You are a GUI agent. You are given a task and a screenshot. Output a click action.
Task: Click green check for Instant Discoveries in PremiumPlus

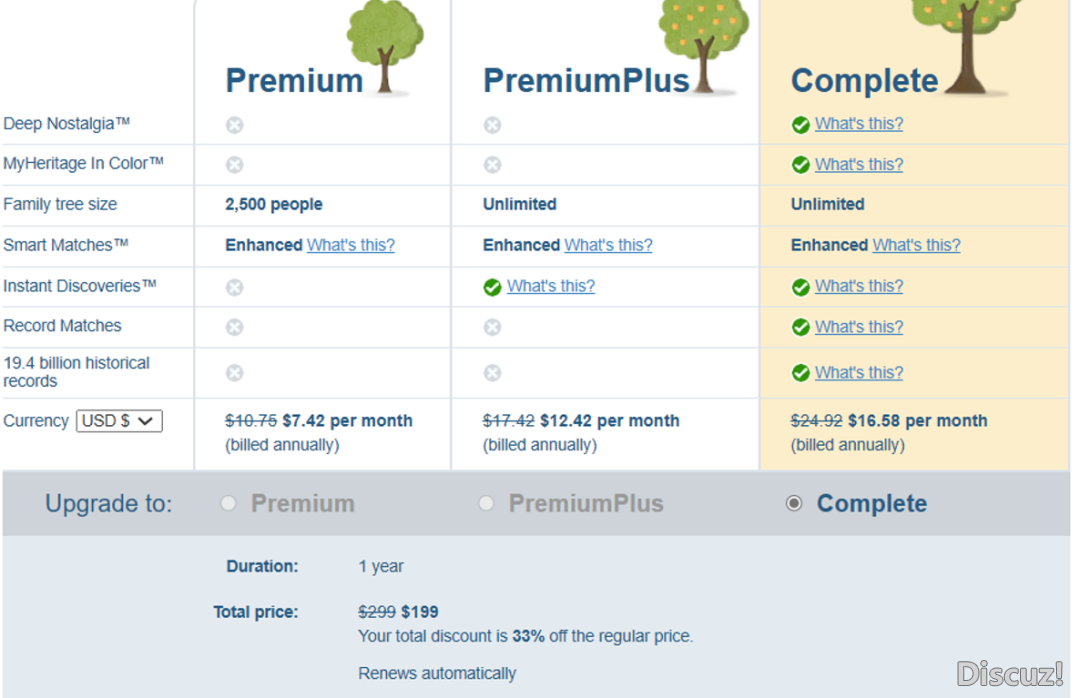click(x=492, y=287)
